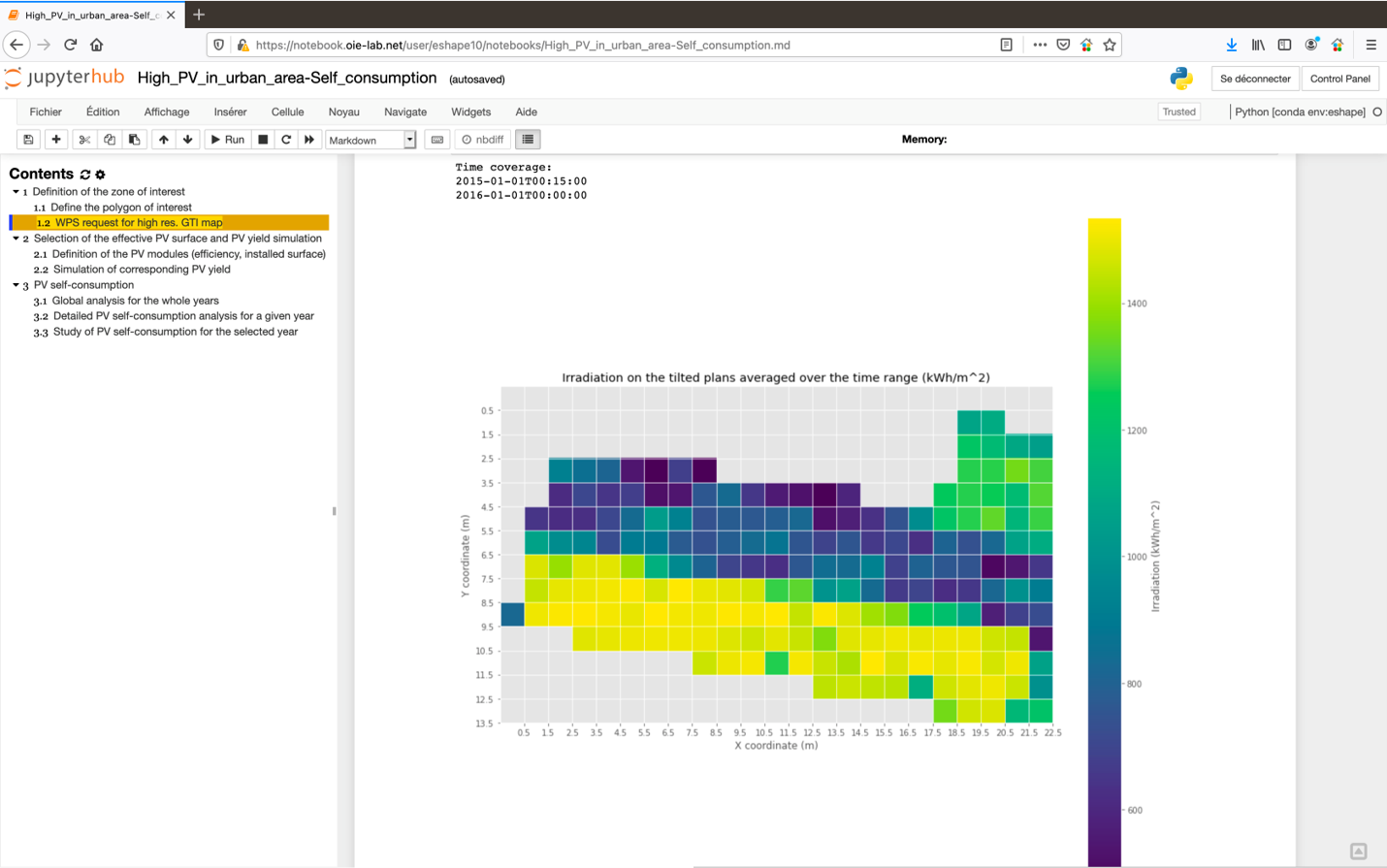Insert a new cell below
Screen dimensions: 1387x868
[x=55, y=139]
